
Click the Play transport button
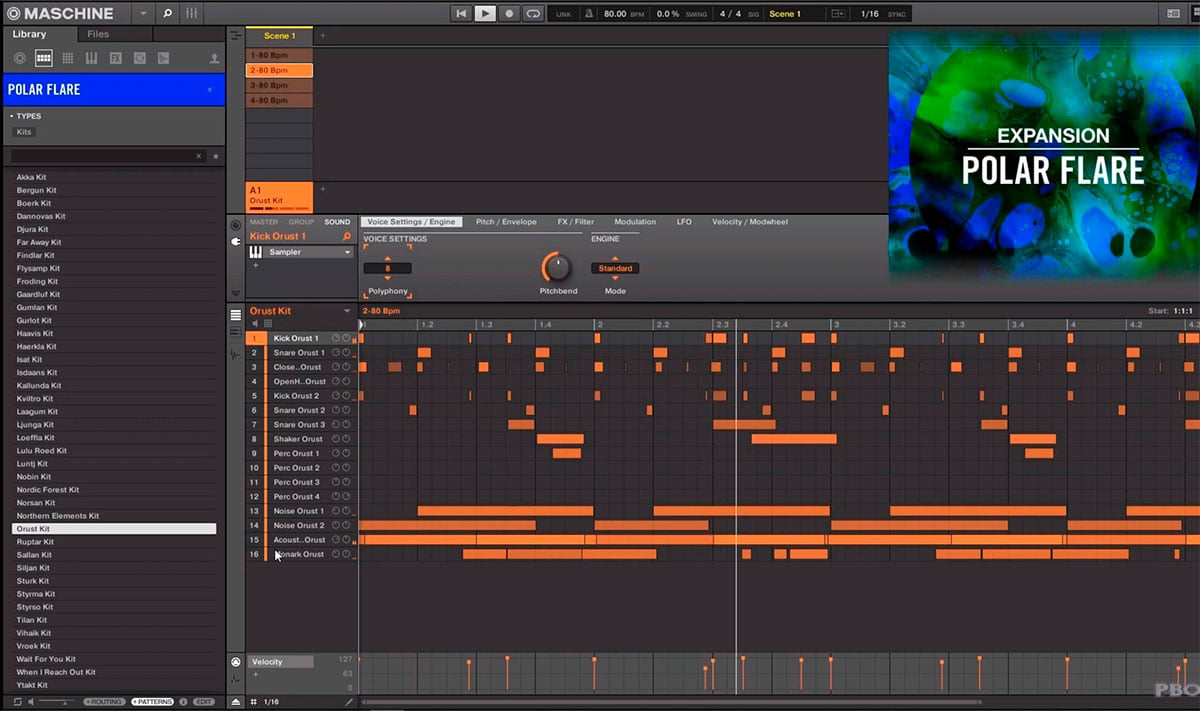click(x=484, y=13)
